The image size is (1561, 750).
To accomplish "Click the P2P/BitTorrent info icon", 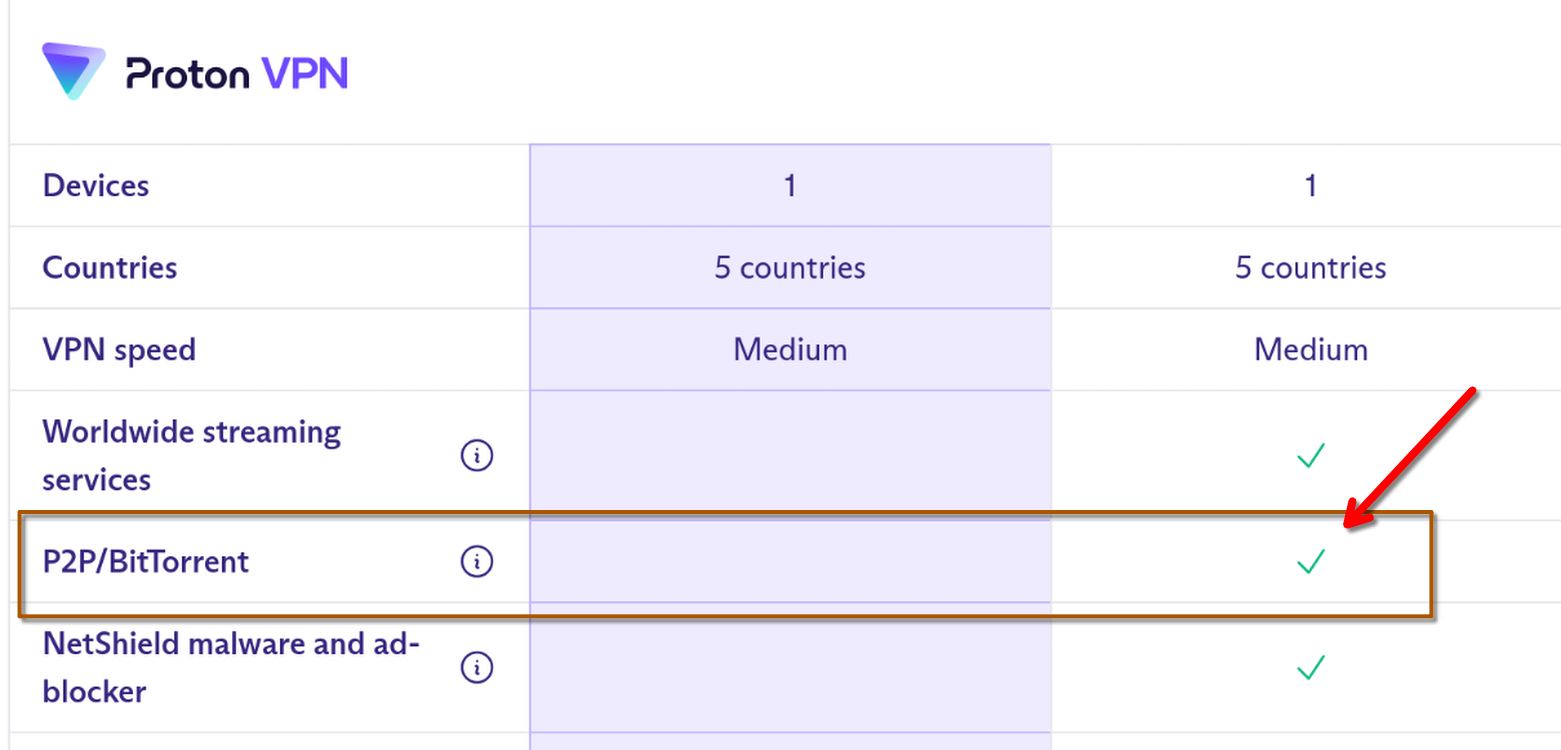I will click(477, 562).
